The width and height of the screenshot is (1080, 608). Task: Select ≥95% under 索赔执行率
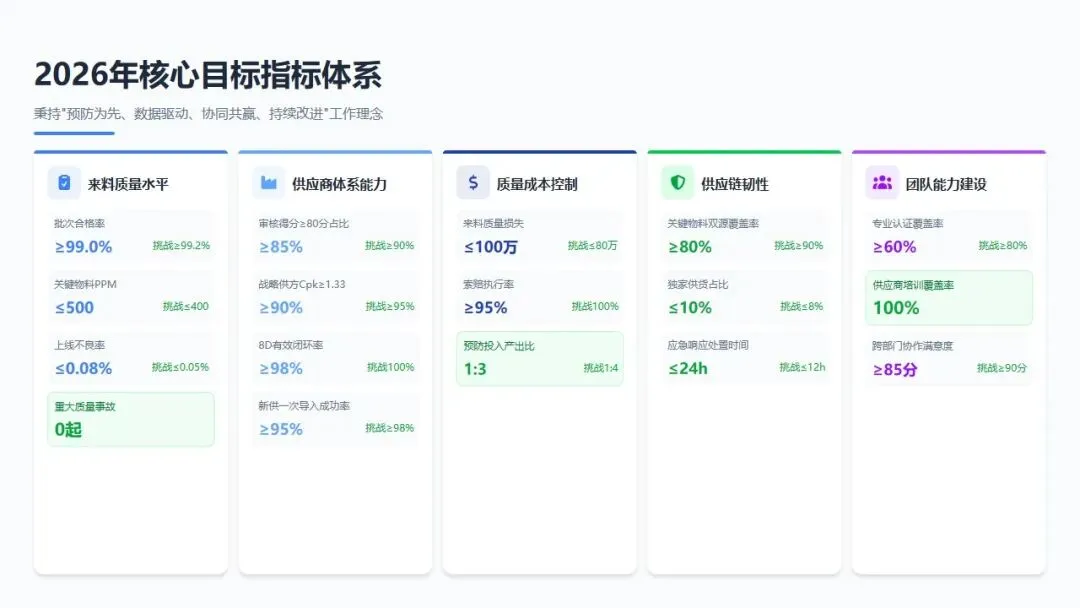click(486, 307)
